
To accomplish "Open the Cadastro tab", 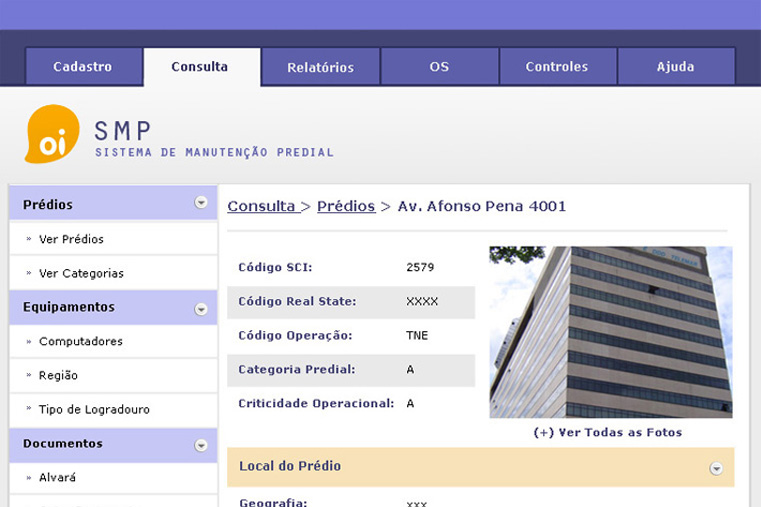I will [x=83, y=67].
